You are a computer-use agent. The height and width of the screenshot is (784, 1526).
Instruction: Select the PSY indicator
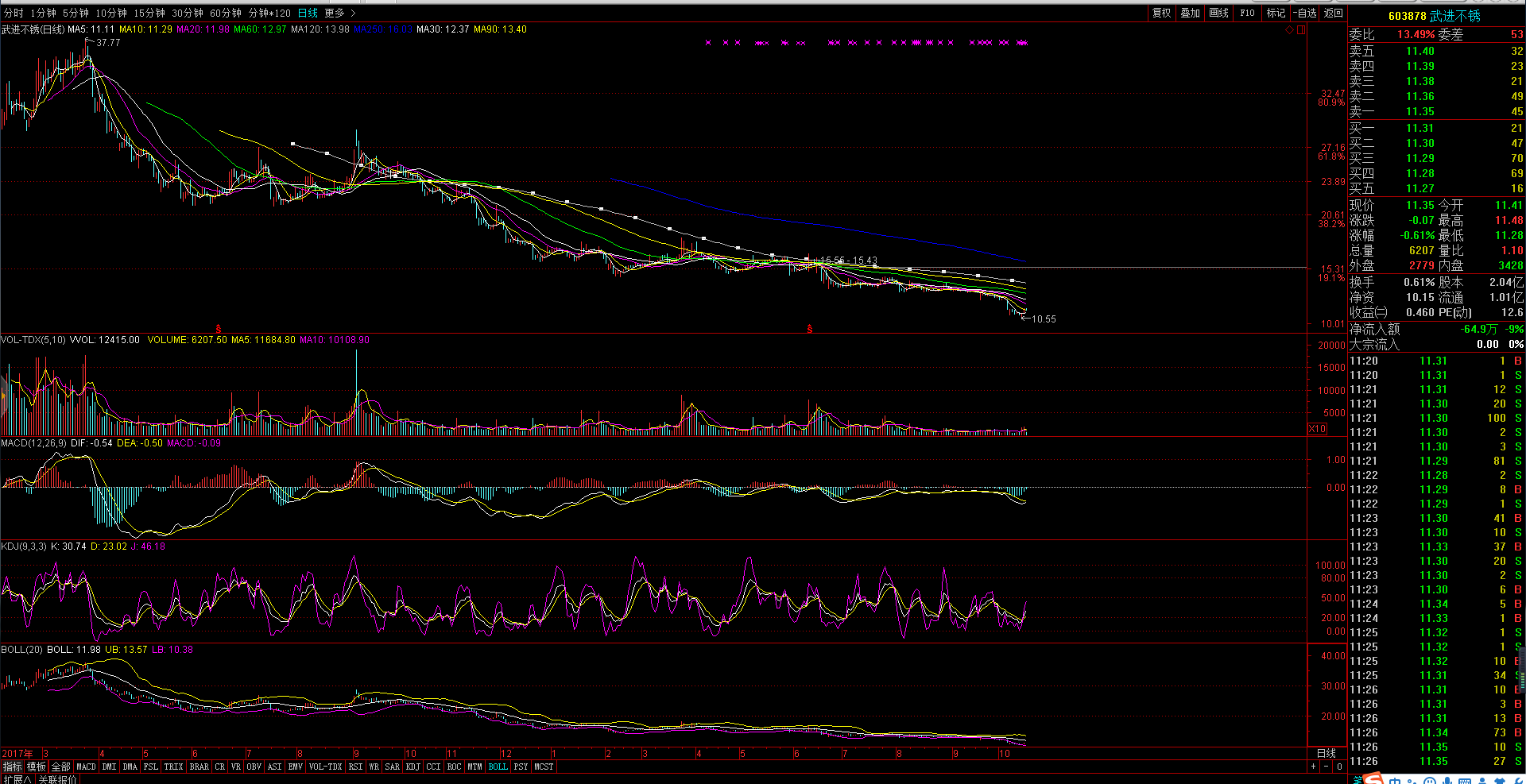coord(521,767)
